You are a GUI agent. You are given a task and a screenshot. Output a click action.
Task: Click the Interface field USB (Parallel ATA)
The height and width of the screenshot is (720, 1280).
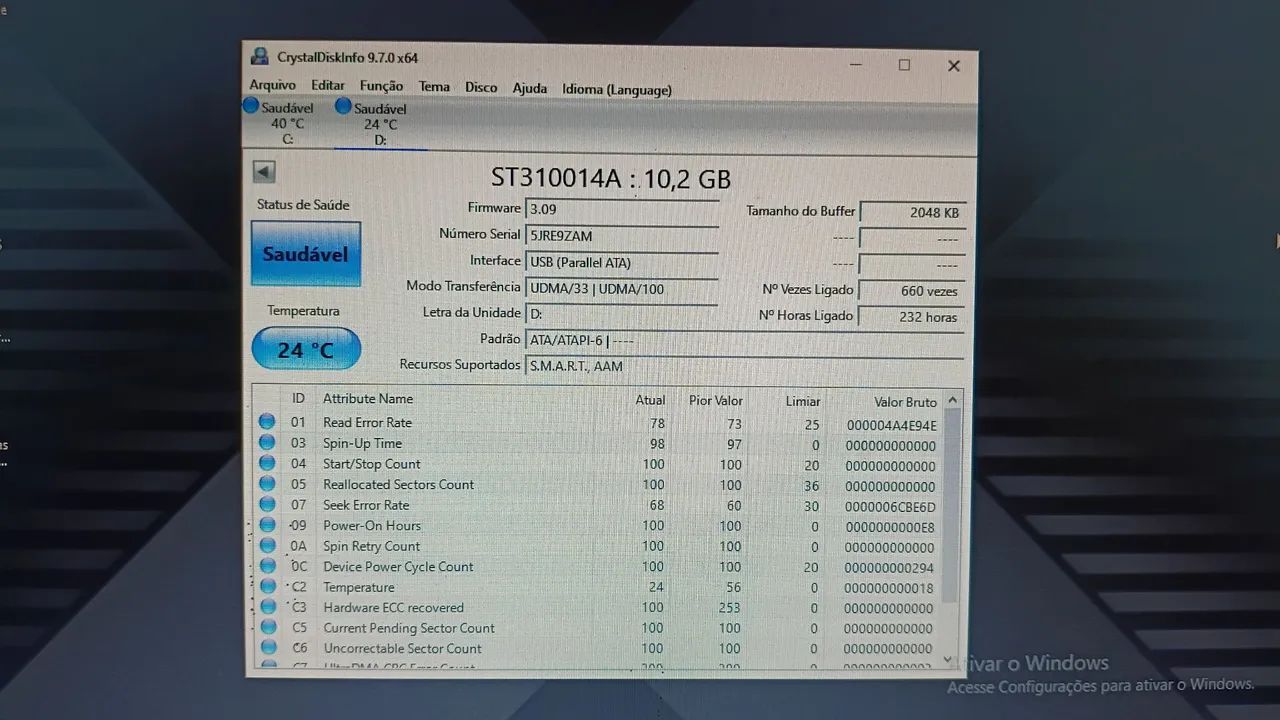coord(622,262)
